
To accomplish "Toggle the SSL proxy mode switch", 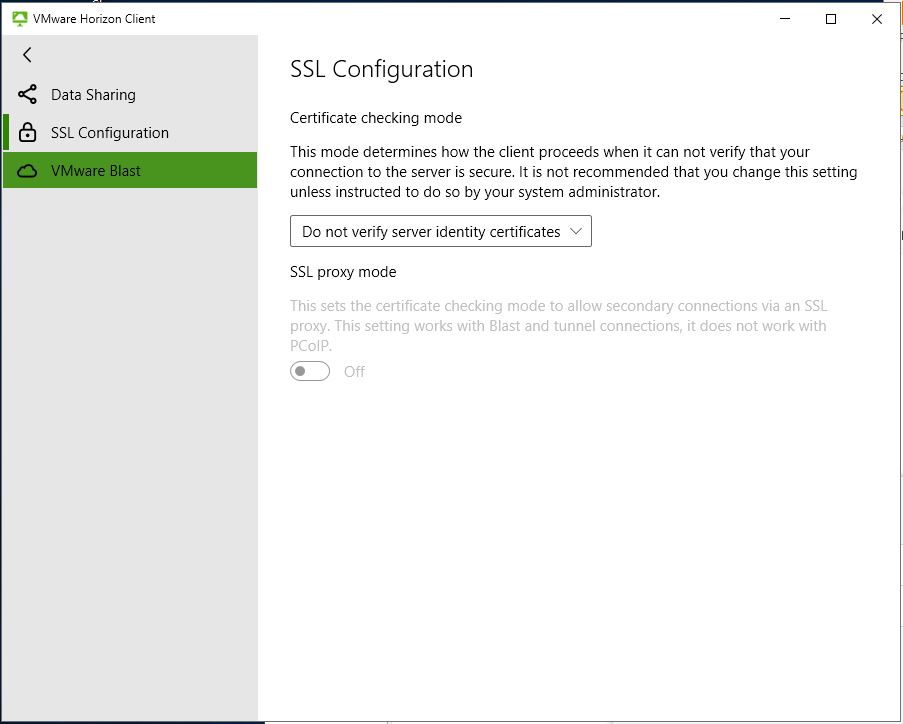I will [x=310, y=371].
